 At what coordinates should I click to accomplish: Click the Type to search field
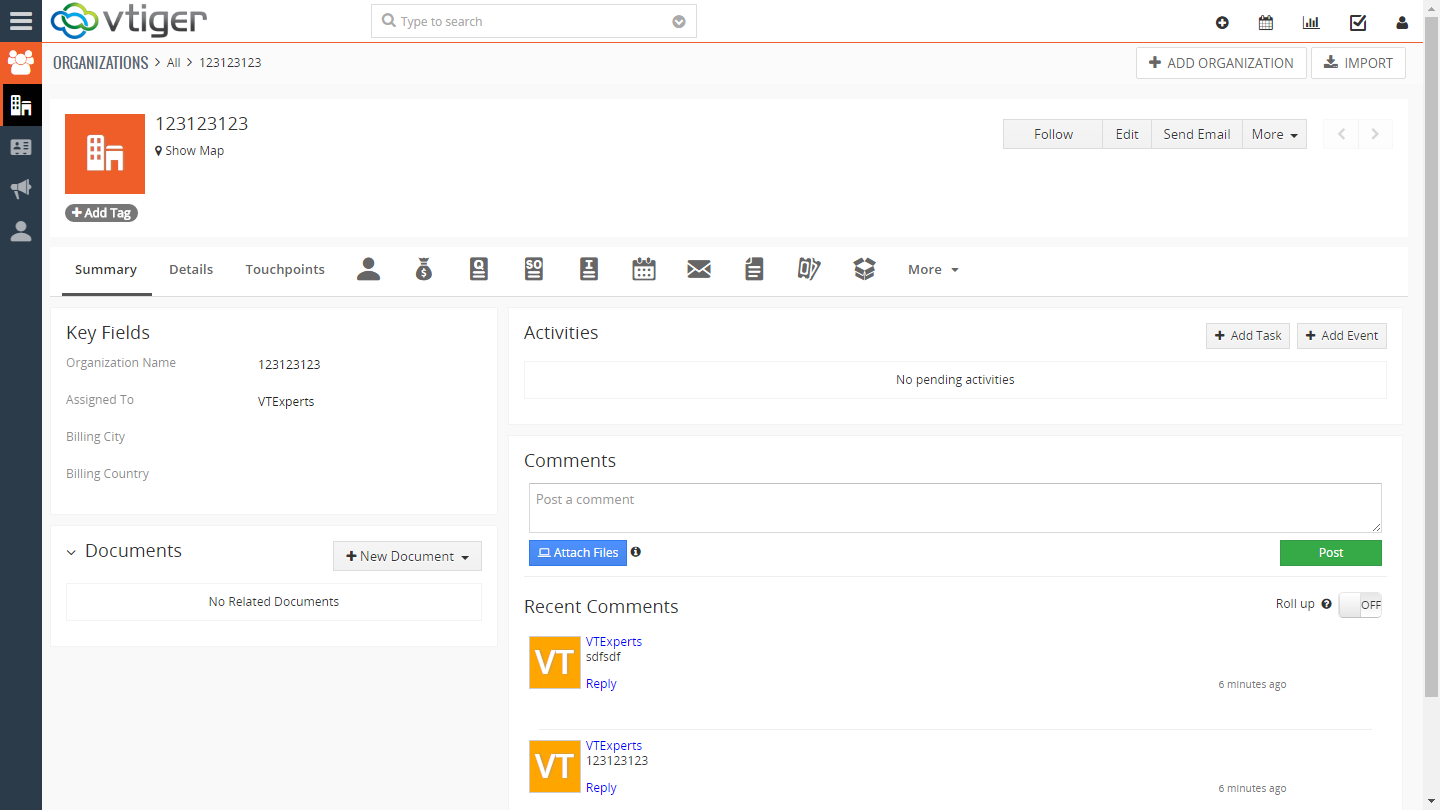pyautogui.click(x=534, y=22)
